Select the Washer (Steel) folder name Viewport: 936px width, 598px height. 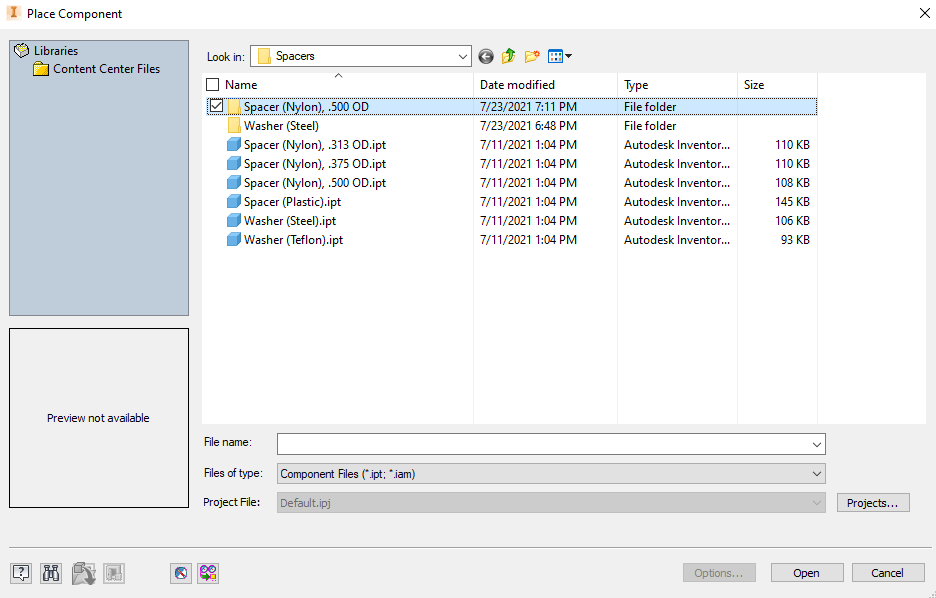pos(281,126)
